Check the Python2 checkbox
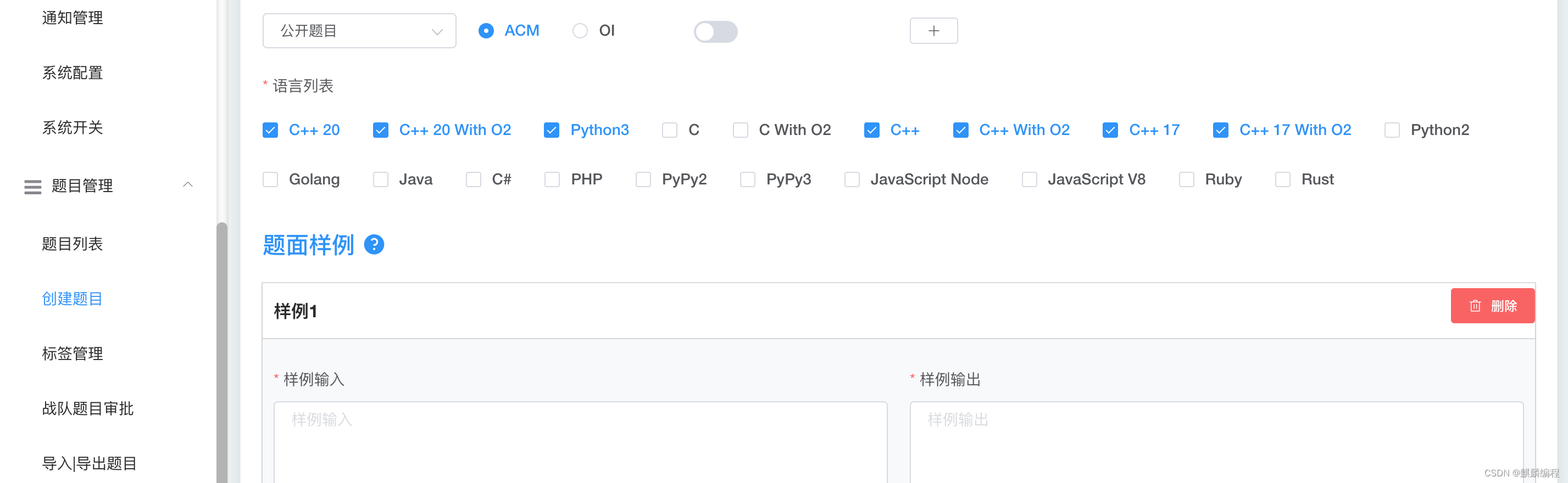The width and height of the screenshot is (1568, 483). coord(1392,130)
